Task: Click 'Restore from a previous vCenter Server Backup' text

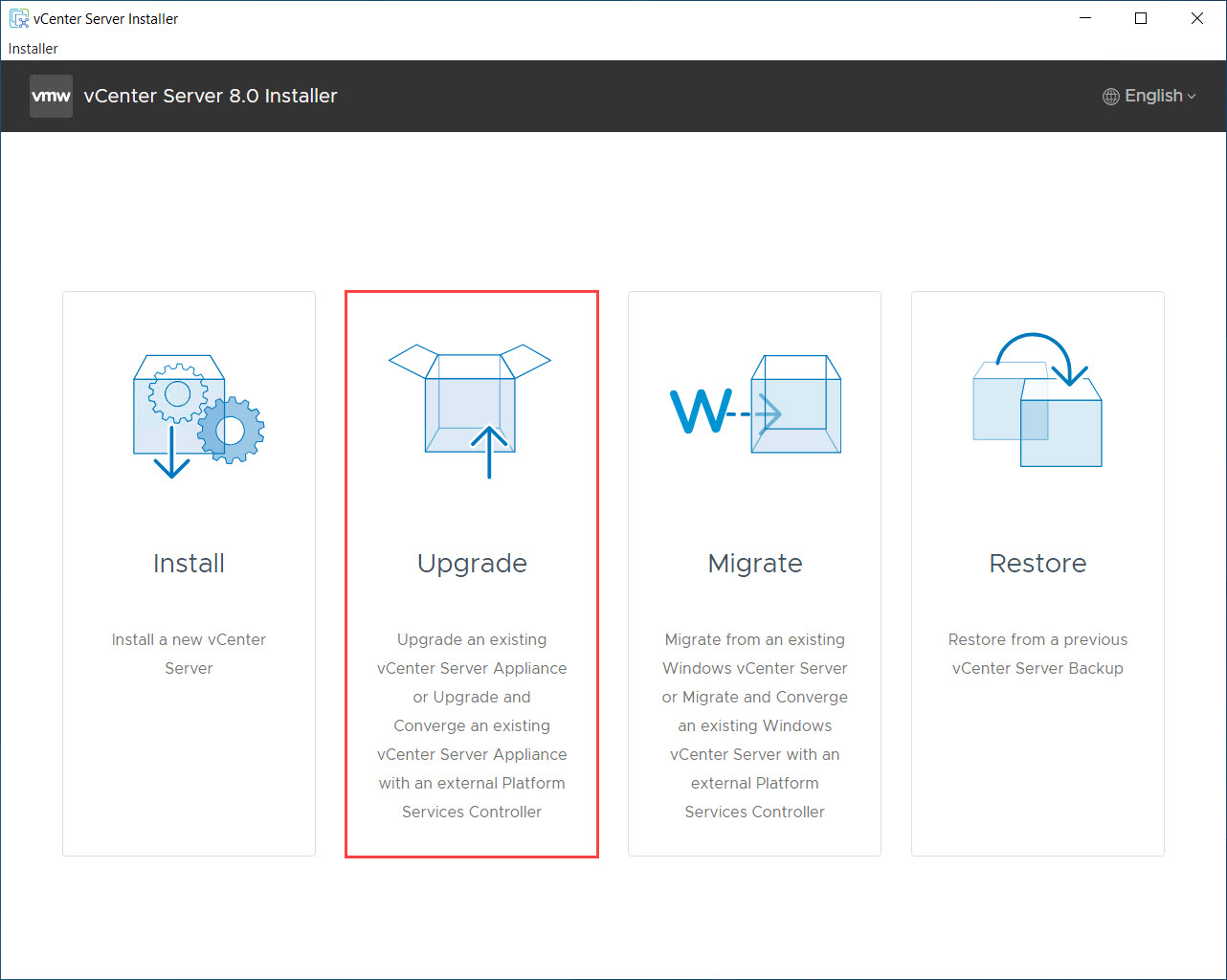Action: [x=1037, y=654]
